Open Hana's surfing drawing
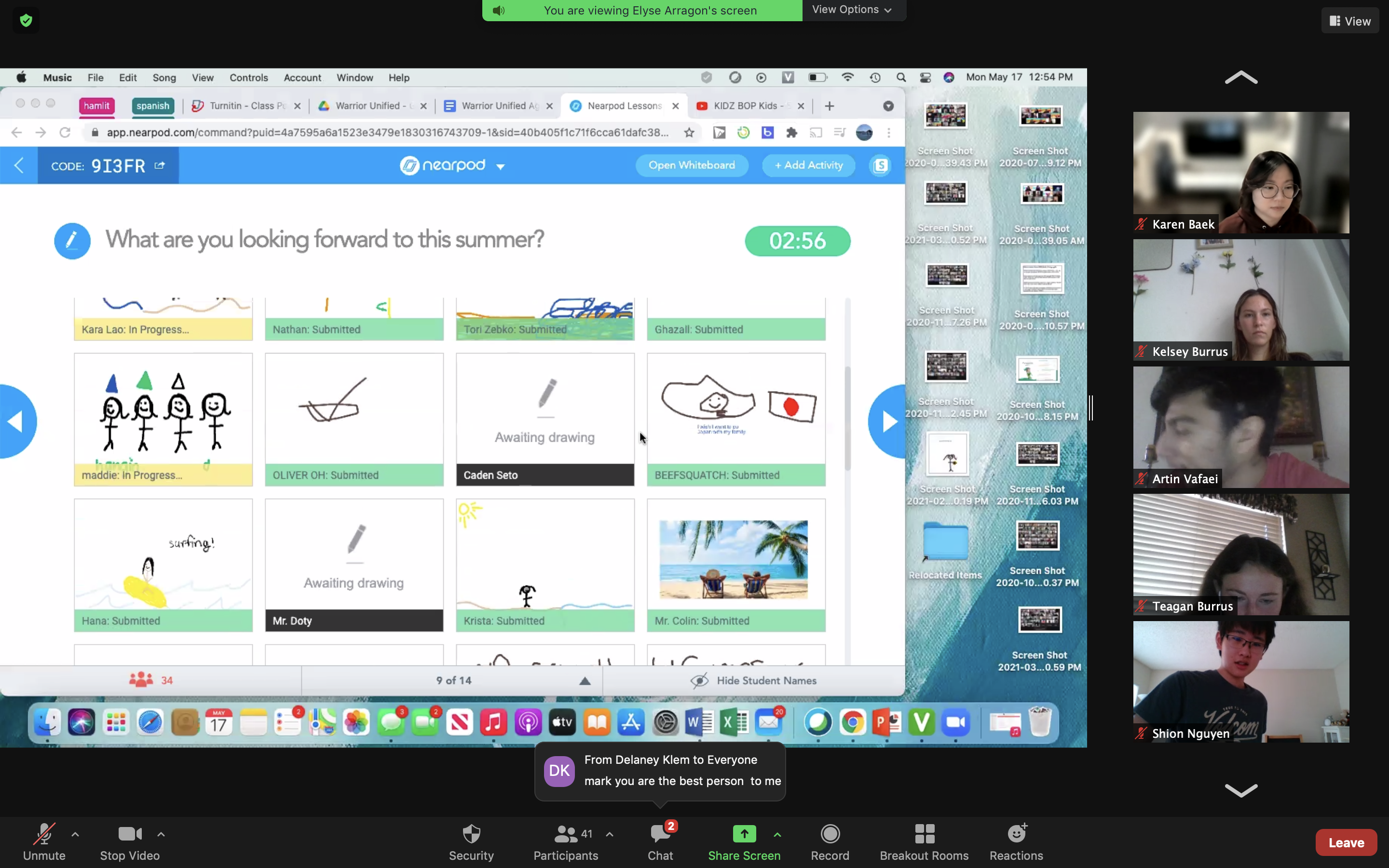The image size is (1389, 868). [x=163, y=565]
